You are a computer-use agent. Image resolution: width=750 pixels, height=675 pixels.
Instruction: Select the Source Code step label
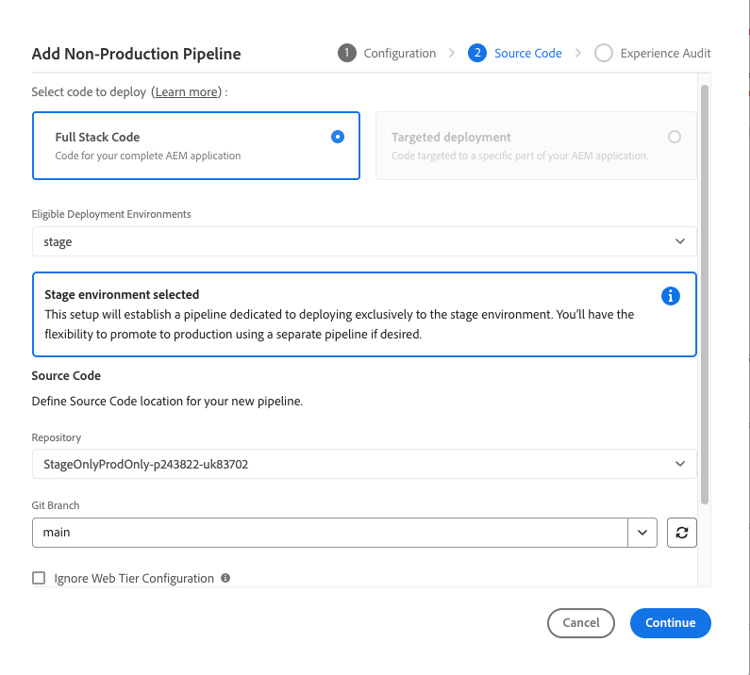(528, 53)
